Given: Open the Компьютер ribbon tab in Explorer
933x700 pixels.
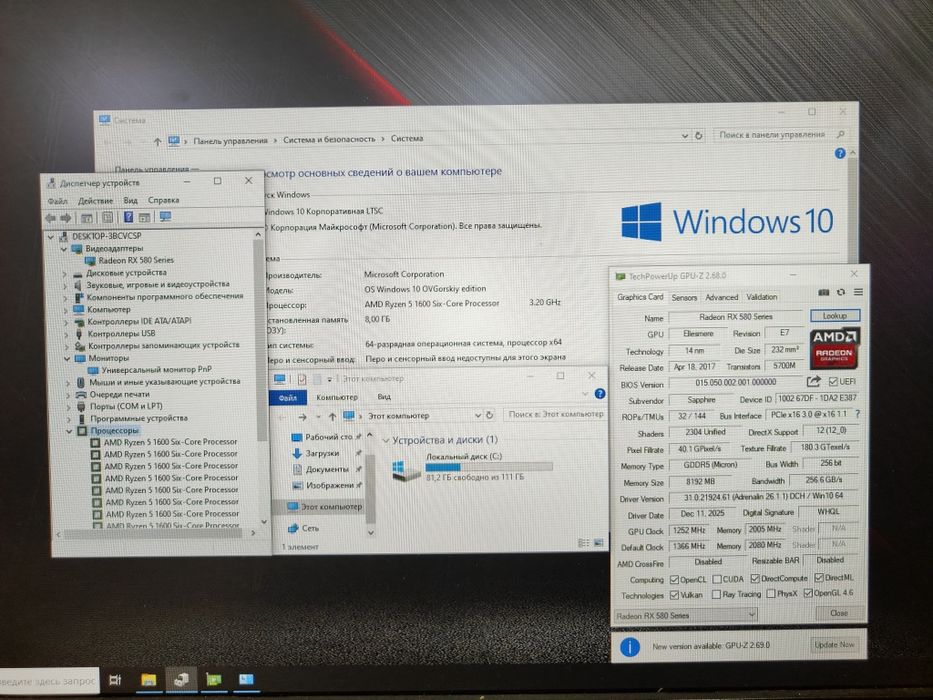Looking at the screenshot, I should pos(337,397).
